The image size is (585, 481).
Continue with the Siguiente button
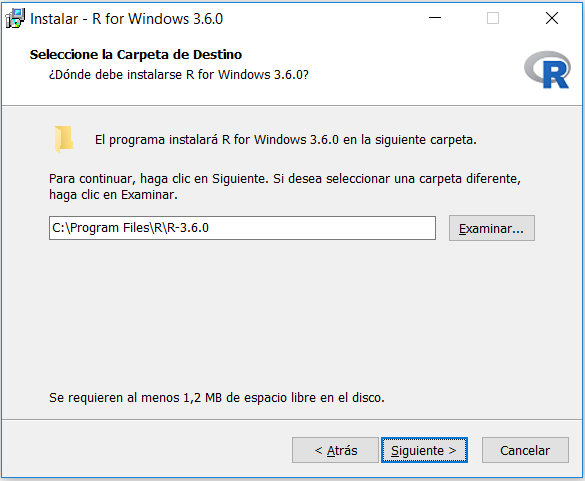click(424, 450)
